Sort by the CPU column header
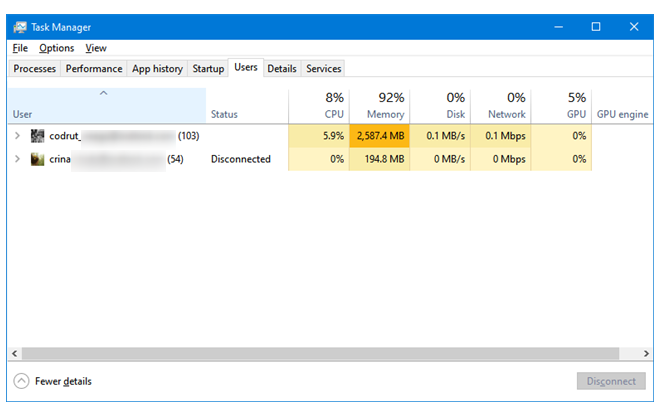Viewport: 666px width, 412px height. click(319, 106)
